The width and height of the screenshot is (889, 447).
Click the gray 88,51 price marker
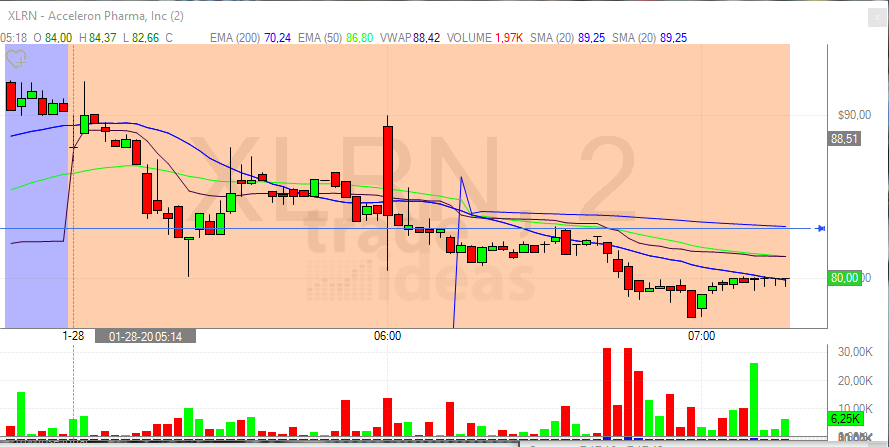pos(844,138)
